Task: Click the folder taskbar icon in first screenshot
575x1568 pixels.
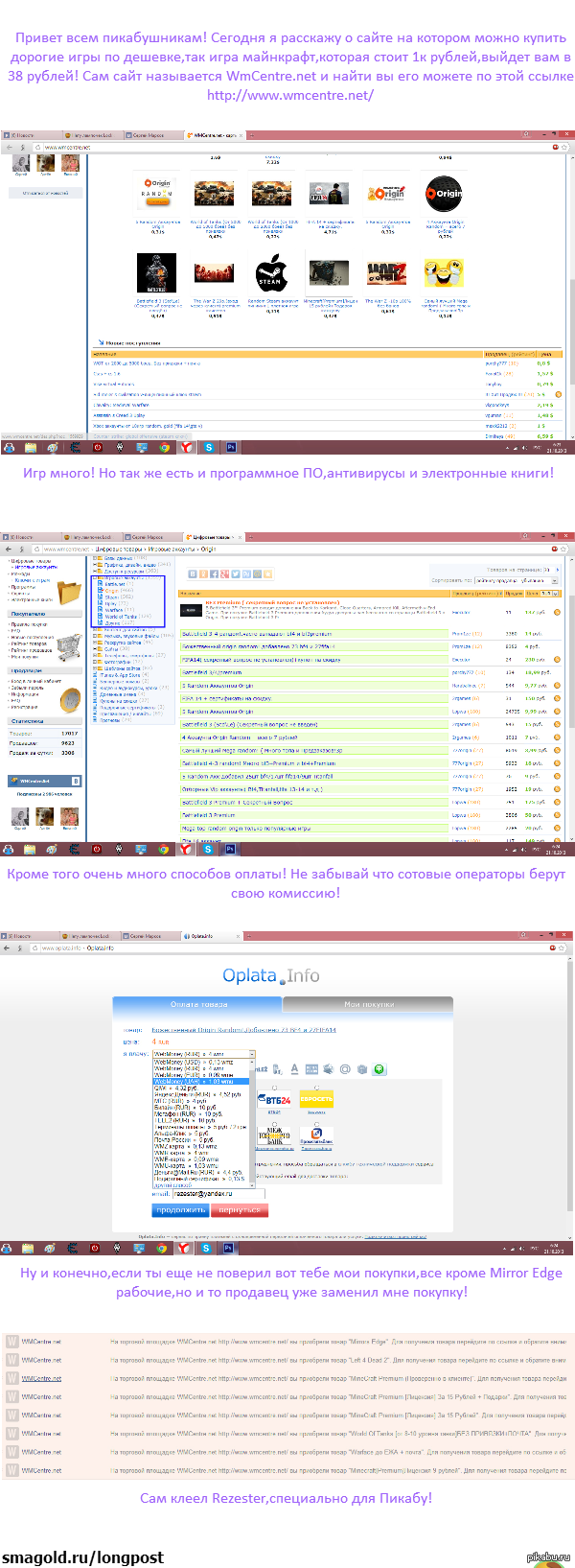Action: (x=30, y=447)
